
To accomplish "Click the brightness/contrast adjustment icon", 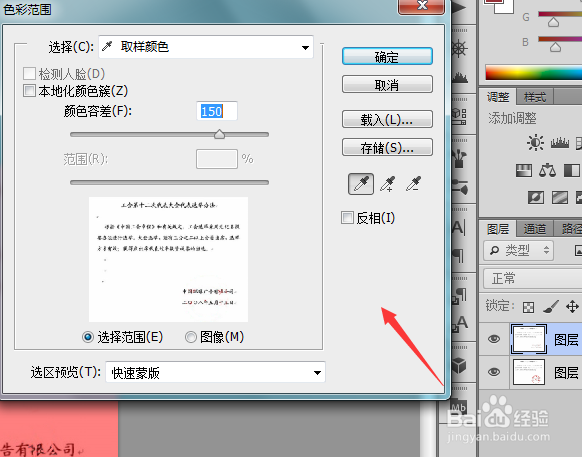I will pyautogui.click(x=535, y=143).
